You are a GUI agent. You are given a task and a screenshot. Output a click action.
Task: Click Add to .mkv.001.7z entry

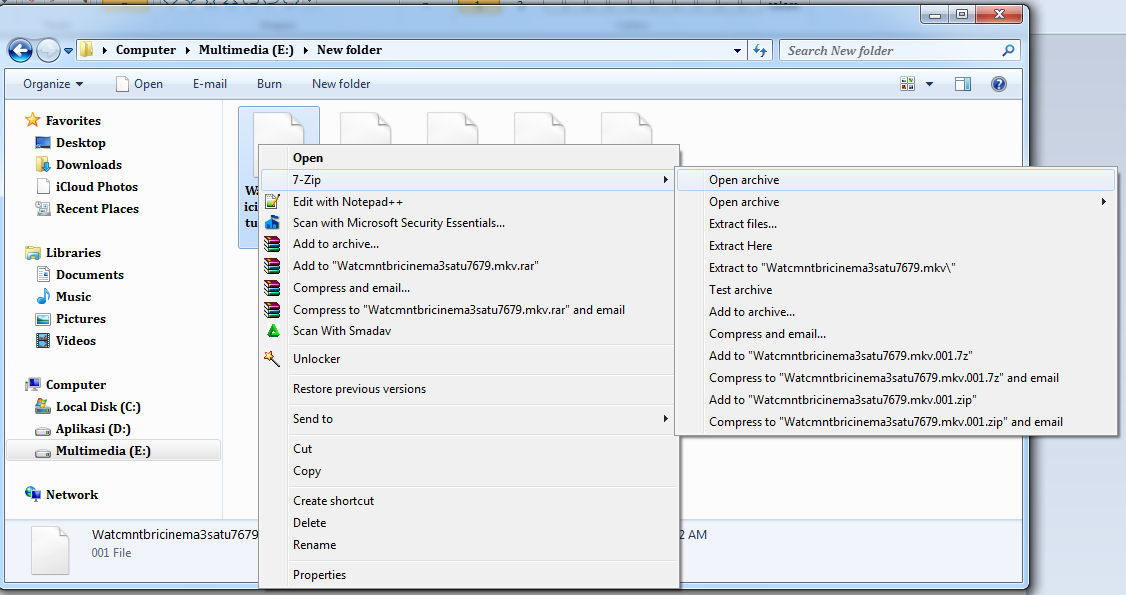tap(896, 356)
